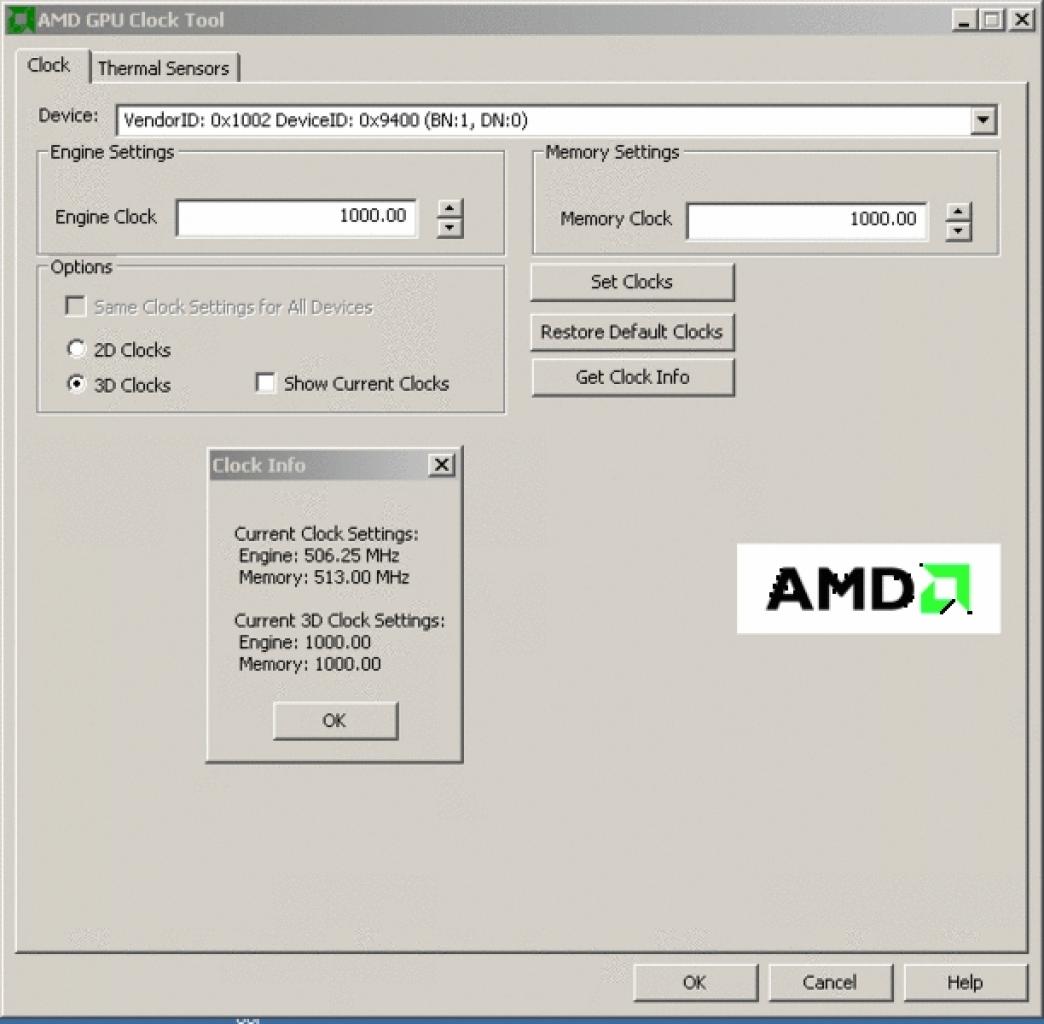Select the 2D Clocks radio button

[77, 349]
